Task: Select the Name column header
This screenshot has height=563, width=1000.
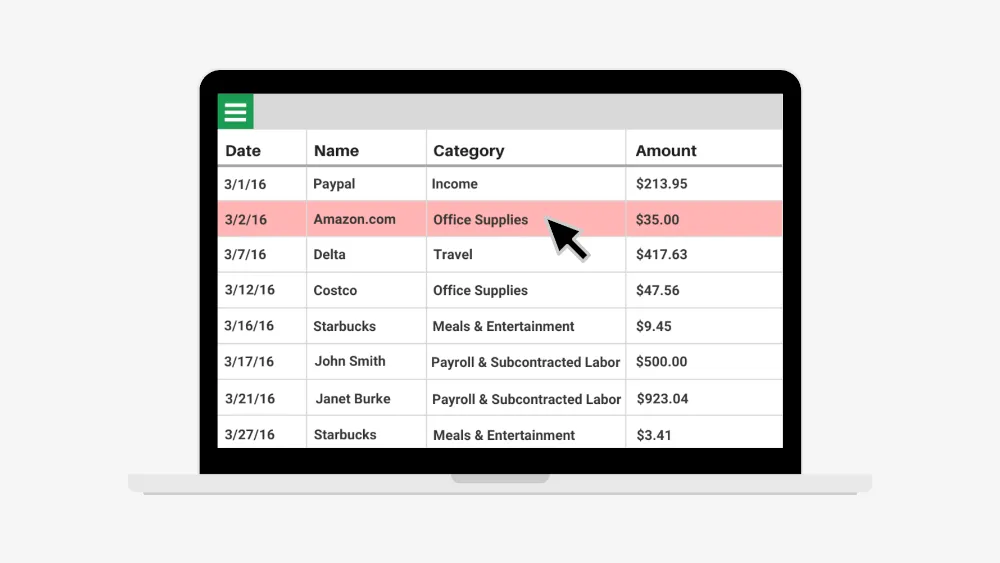Action: point(336,151)
